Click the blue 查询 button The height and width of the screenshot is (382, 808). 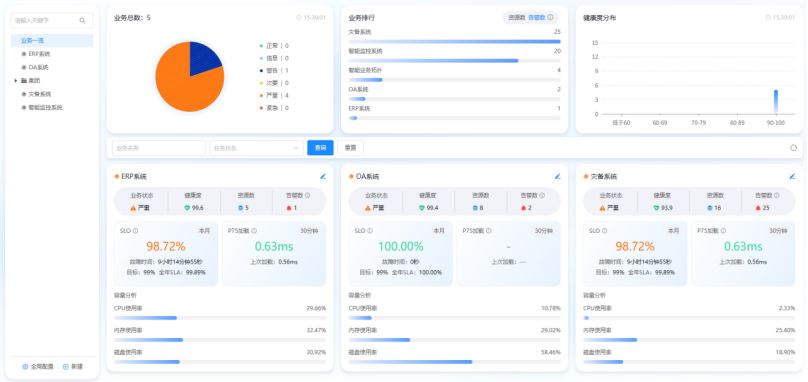coord(320,148)
